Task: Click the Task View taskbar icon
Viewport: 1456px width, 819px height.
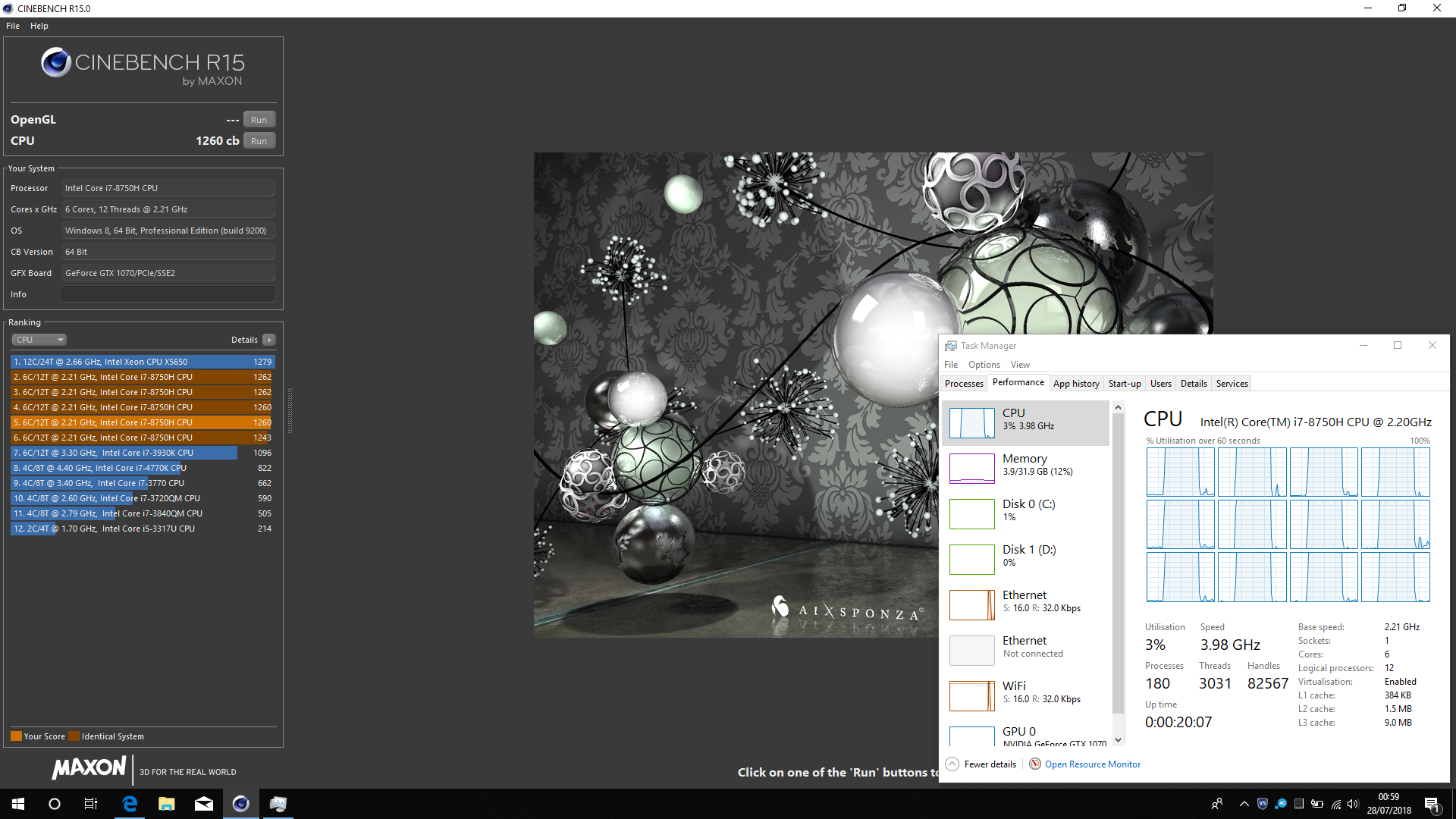Action: click(91, 804)
